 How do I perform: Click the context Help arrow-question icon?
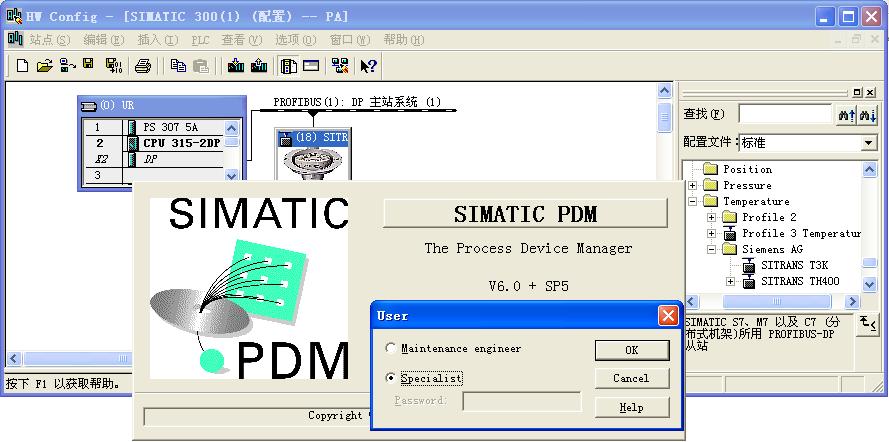pyautogui.click(x=369, y=66)
